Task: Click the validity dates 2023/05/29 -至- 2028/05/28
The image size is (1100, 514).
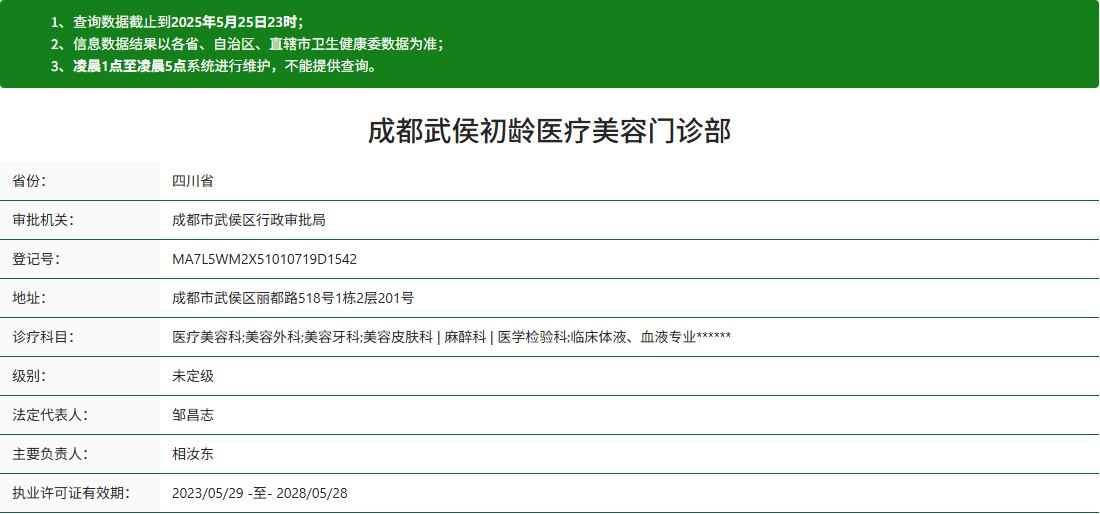Action: [260, 493]
